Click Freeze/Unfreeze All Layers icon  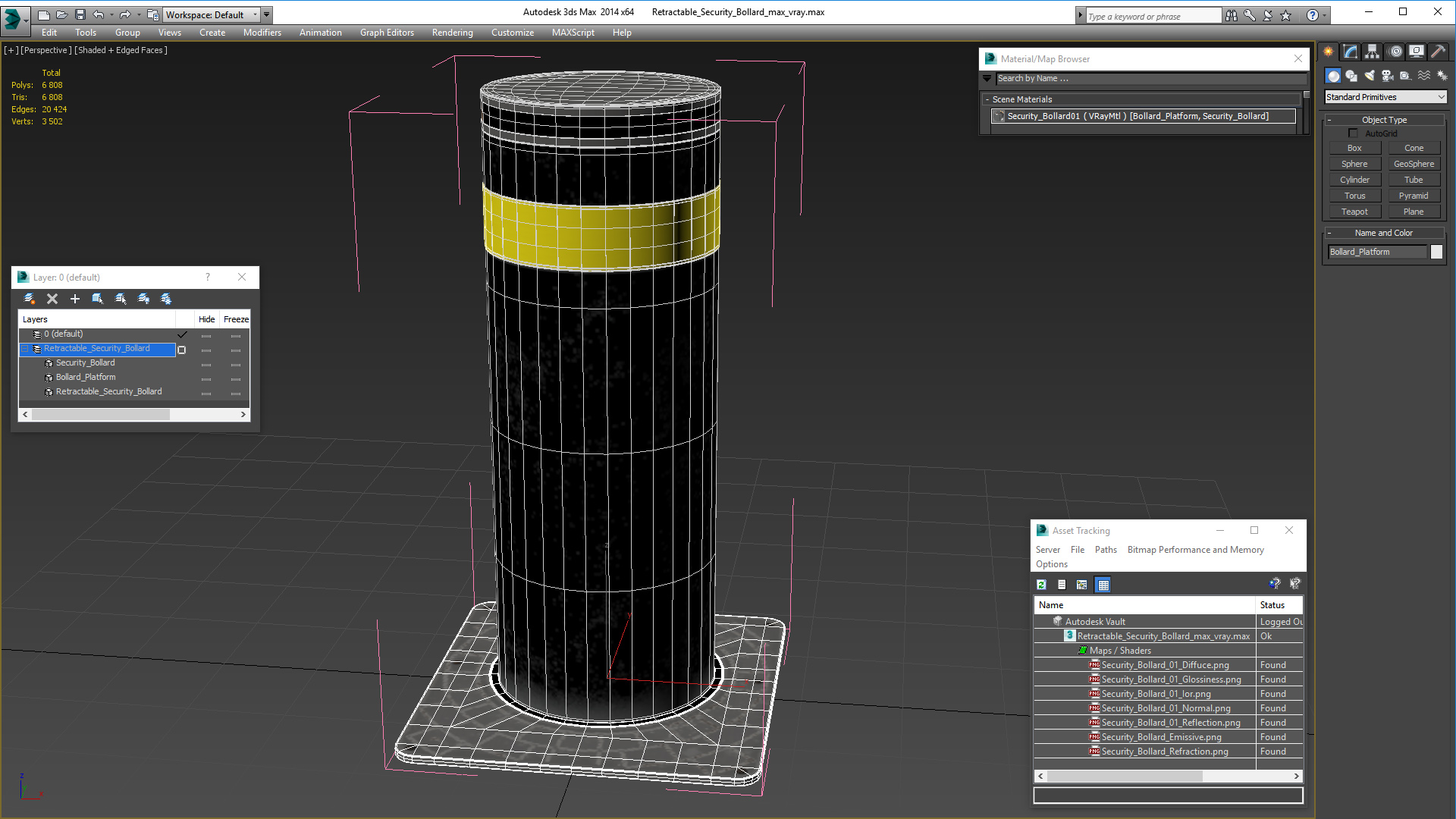[x=166, y=299]
